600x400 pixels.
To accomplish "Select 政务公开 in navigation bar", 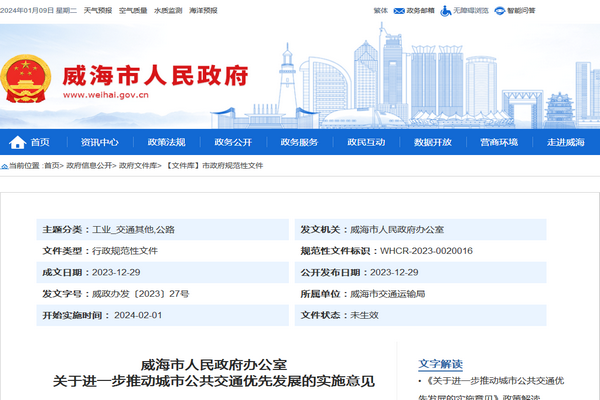I will click(233, 143).
